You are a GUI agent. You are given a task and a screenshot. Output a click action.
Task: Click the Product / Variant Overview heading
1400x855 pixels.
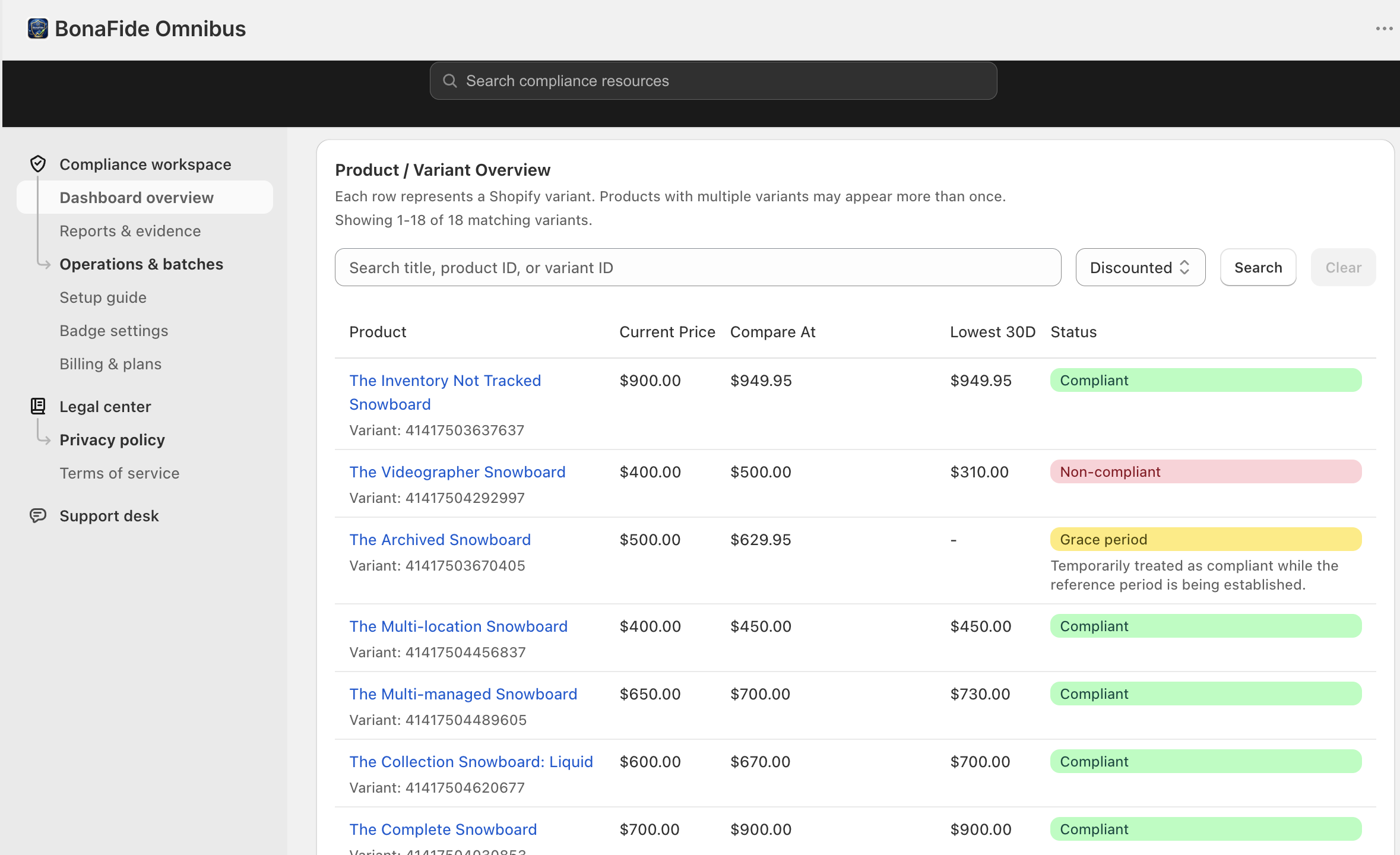tap(442, 170)
